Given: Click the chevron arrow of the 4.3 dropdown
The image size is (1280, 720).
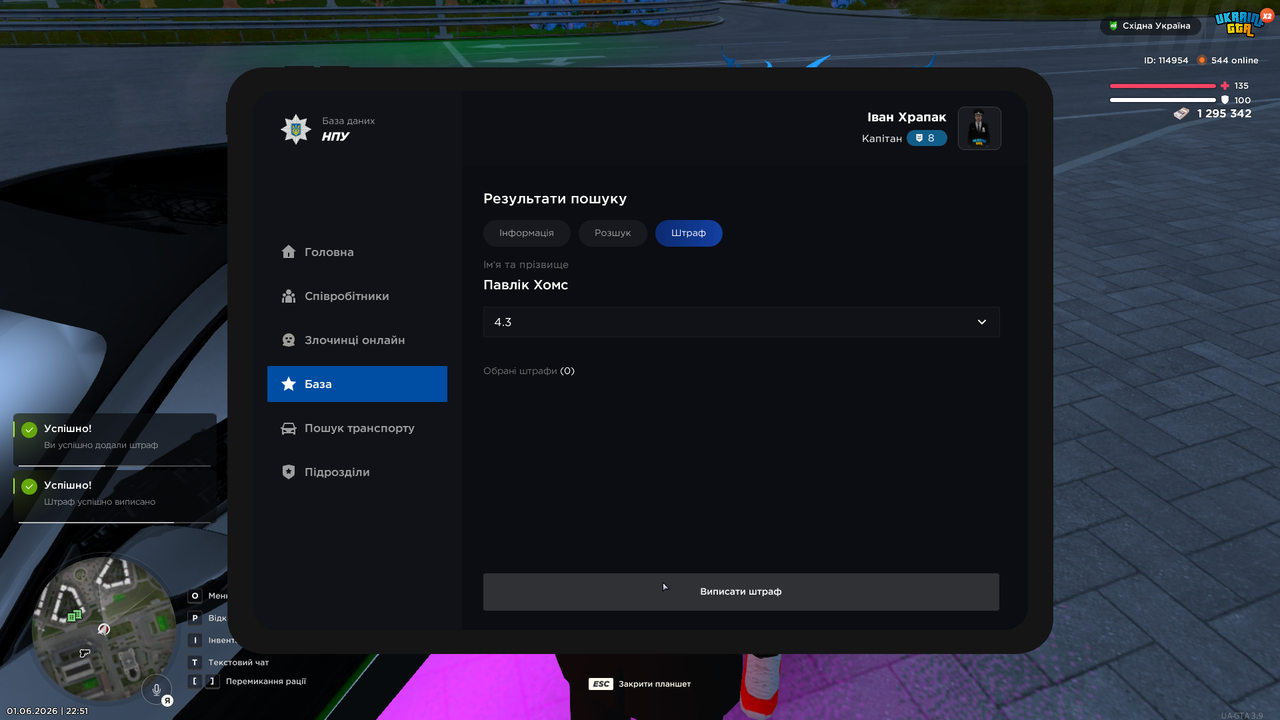Looking at the screenshot, I should (982, 322).
